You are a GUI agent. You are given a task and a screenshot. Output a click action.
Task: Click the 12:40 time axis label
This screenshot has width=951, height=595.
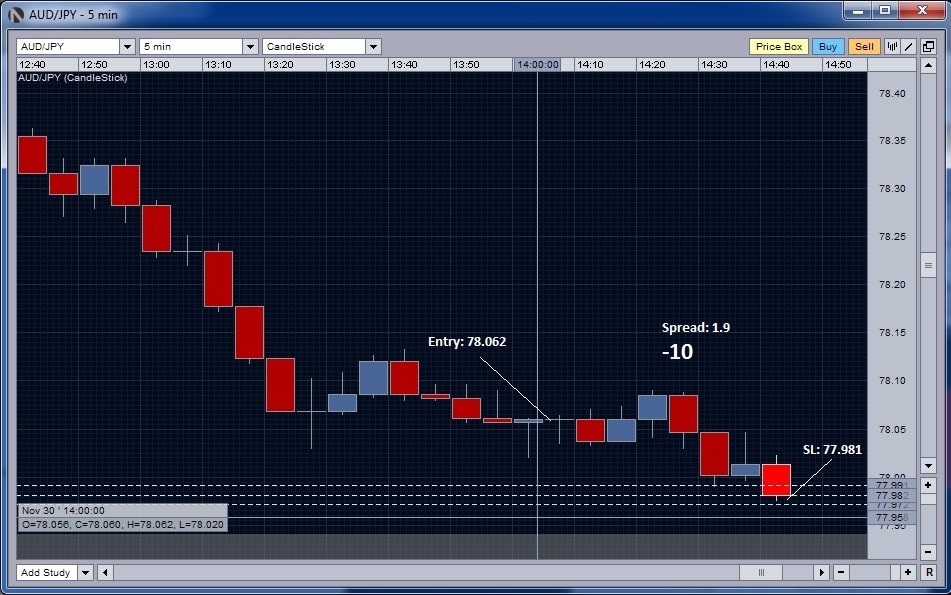[x=32, y=64]
